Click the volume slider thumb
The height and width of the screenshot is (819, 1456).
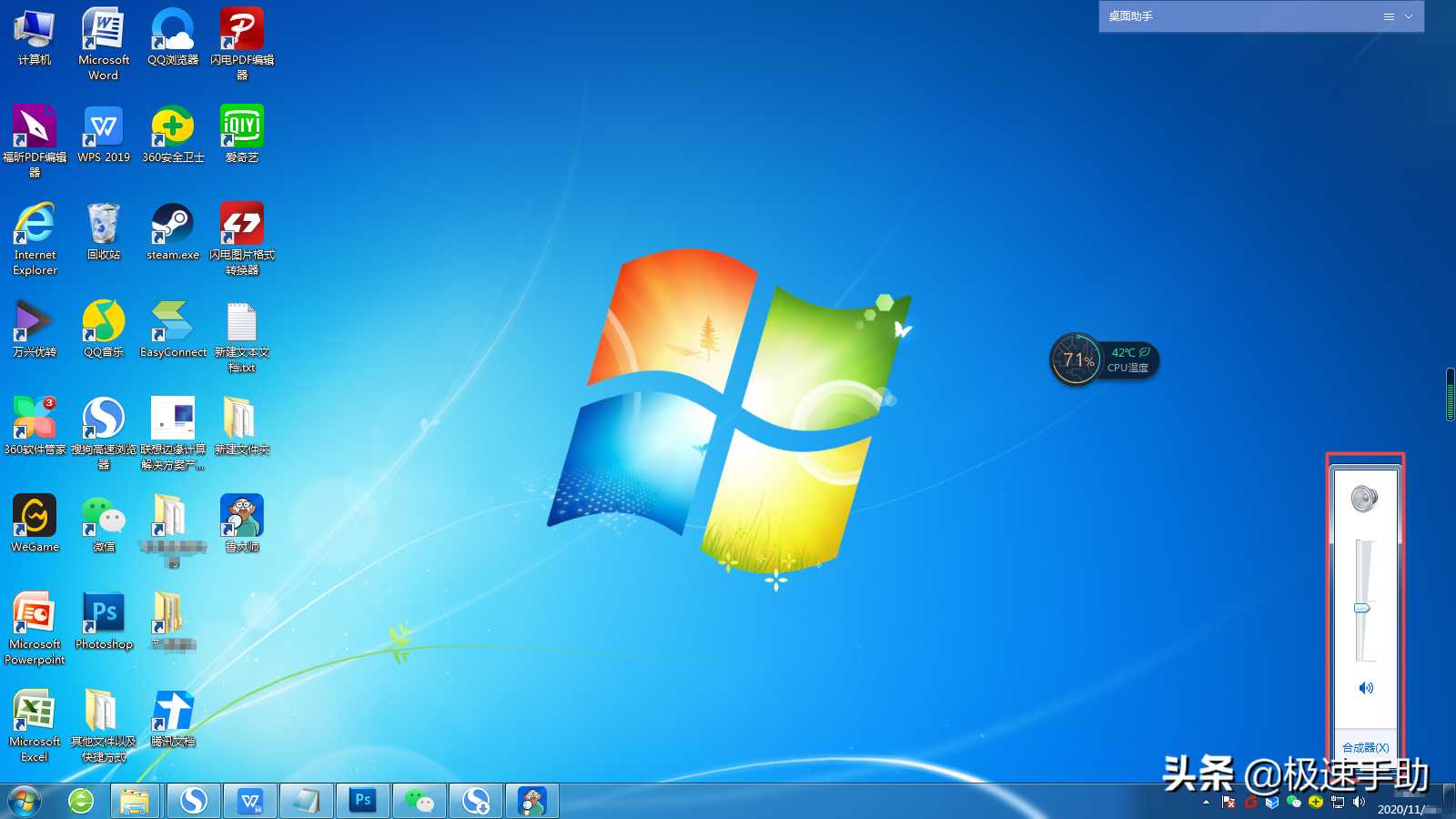1362,608
